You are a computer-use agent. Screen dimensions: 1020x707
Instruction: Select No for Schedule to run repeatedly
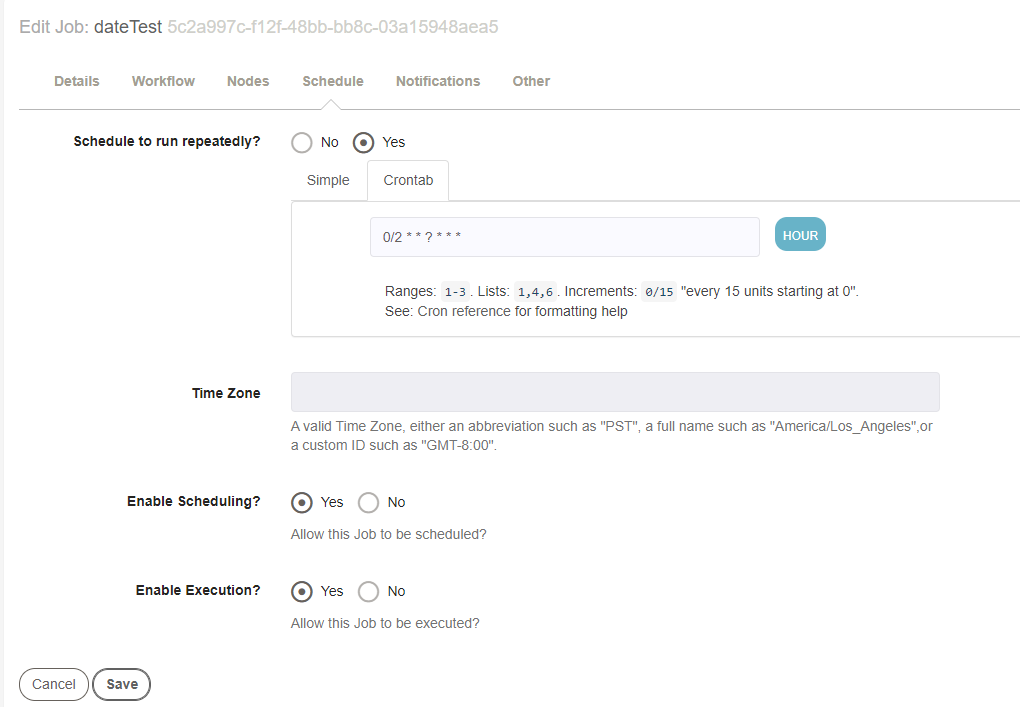302,142
